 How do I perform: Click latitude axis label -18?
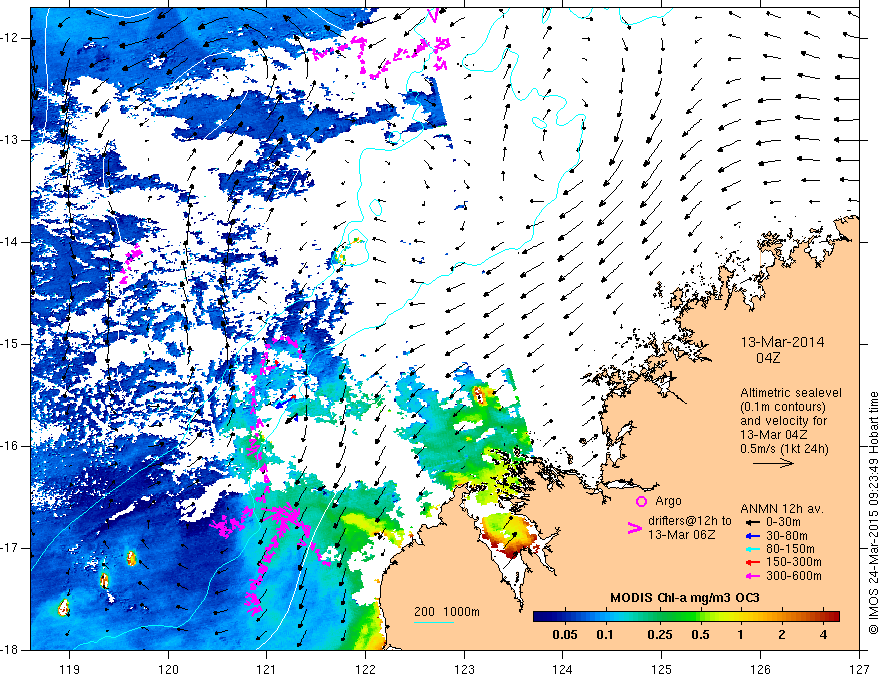point(10,650)
